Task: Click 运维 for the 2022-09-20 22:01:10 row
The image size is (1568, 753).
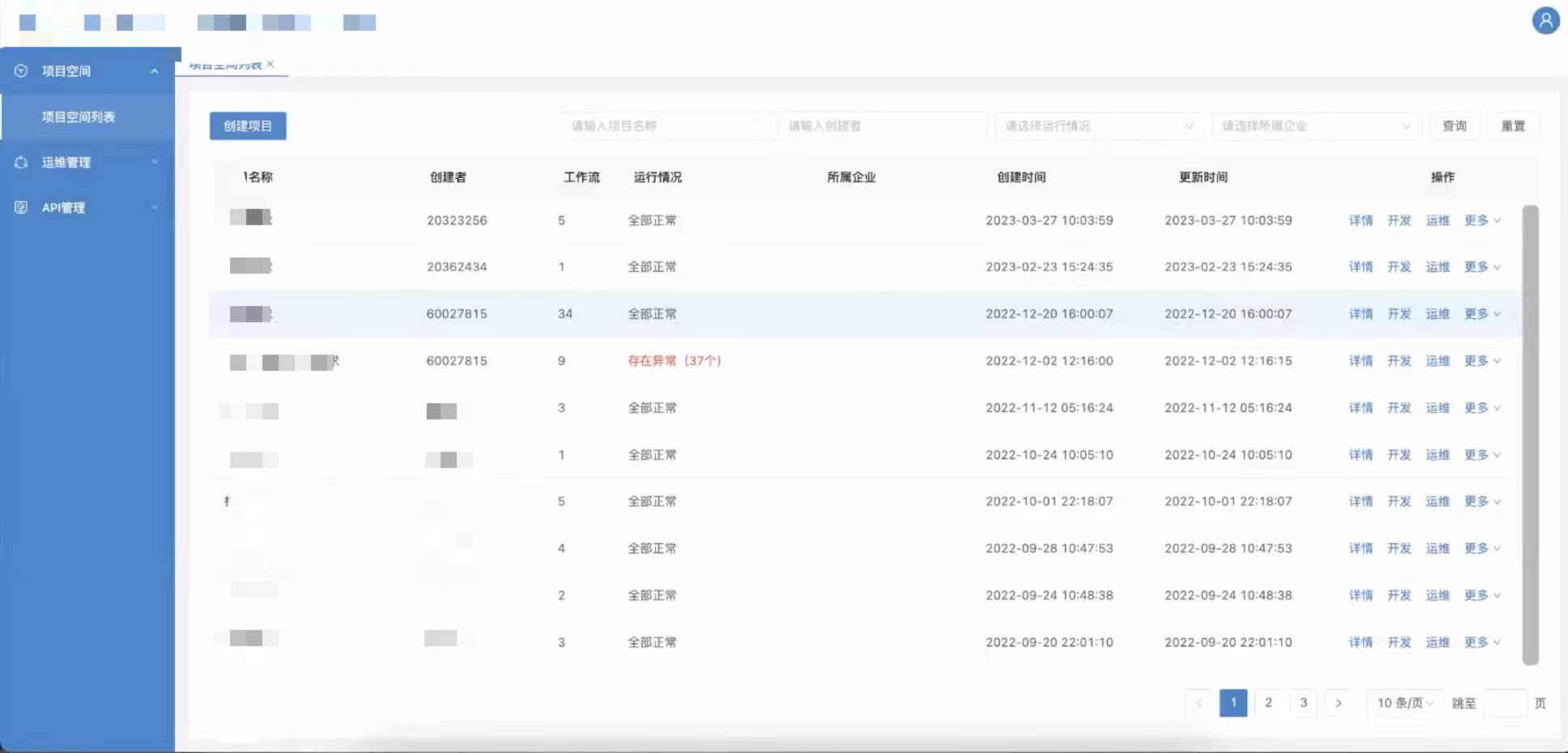Action: click(1438, 642)
